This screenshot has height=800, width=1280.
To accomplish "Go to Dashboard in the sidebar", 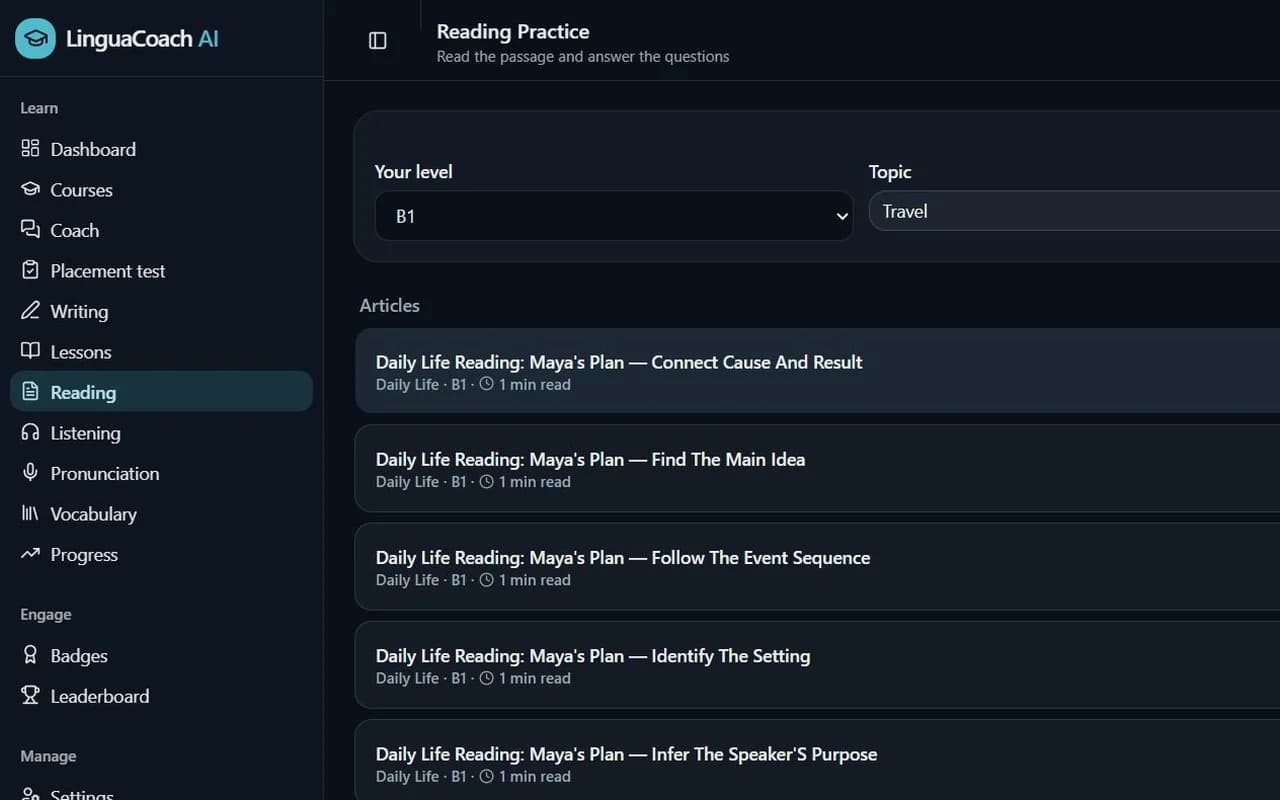I will (x=161, y=149).
